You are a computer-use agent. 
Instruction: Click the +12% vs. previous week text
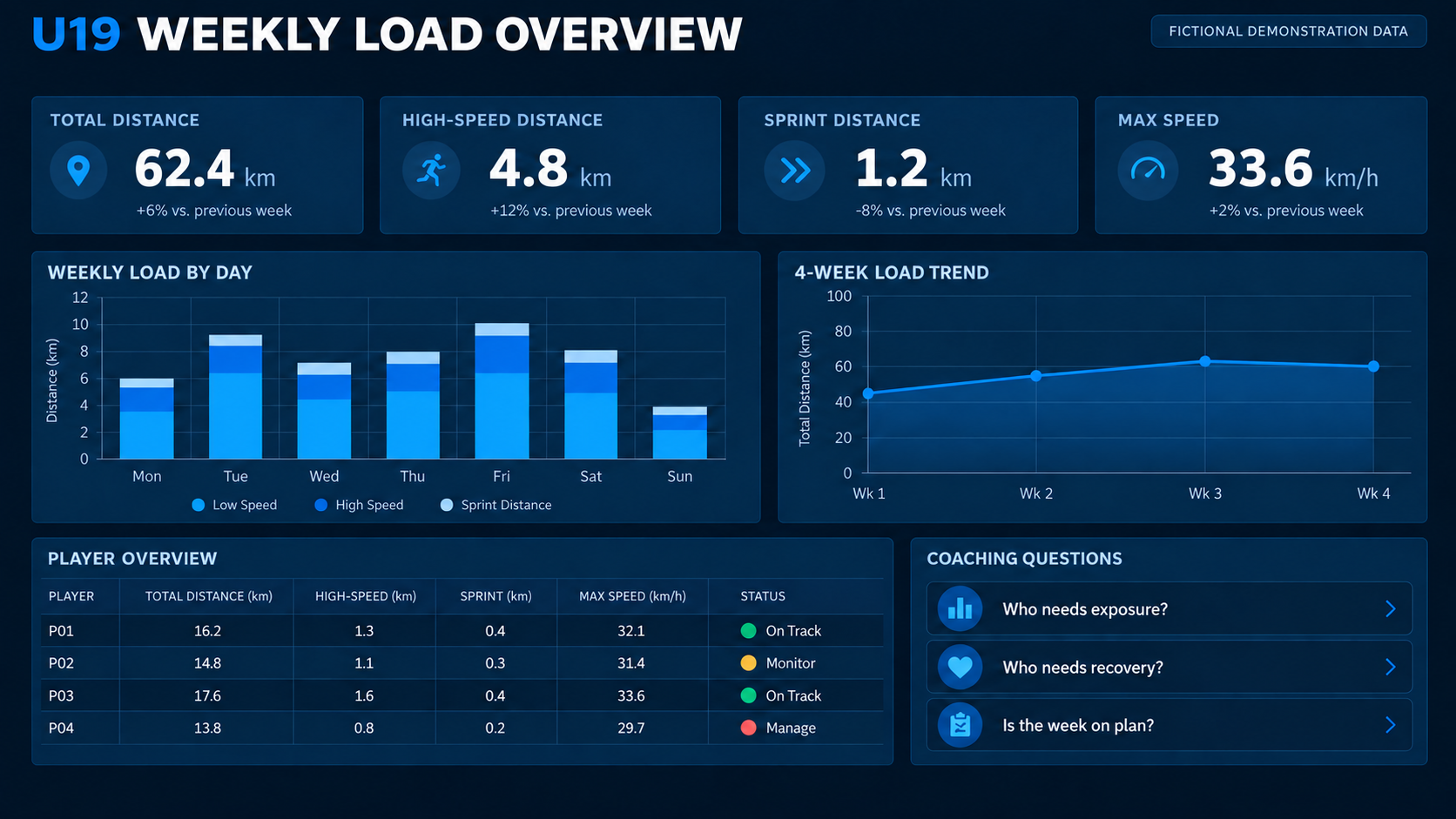[570, 211]
